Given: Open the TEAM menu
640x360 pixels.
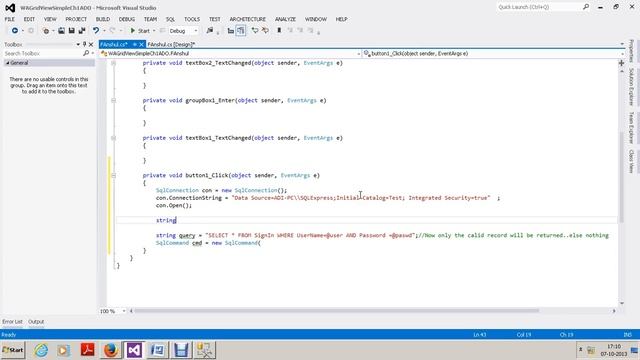Looking at the screenshot, I should [x=150, y=19].
